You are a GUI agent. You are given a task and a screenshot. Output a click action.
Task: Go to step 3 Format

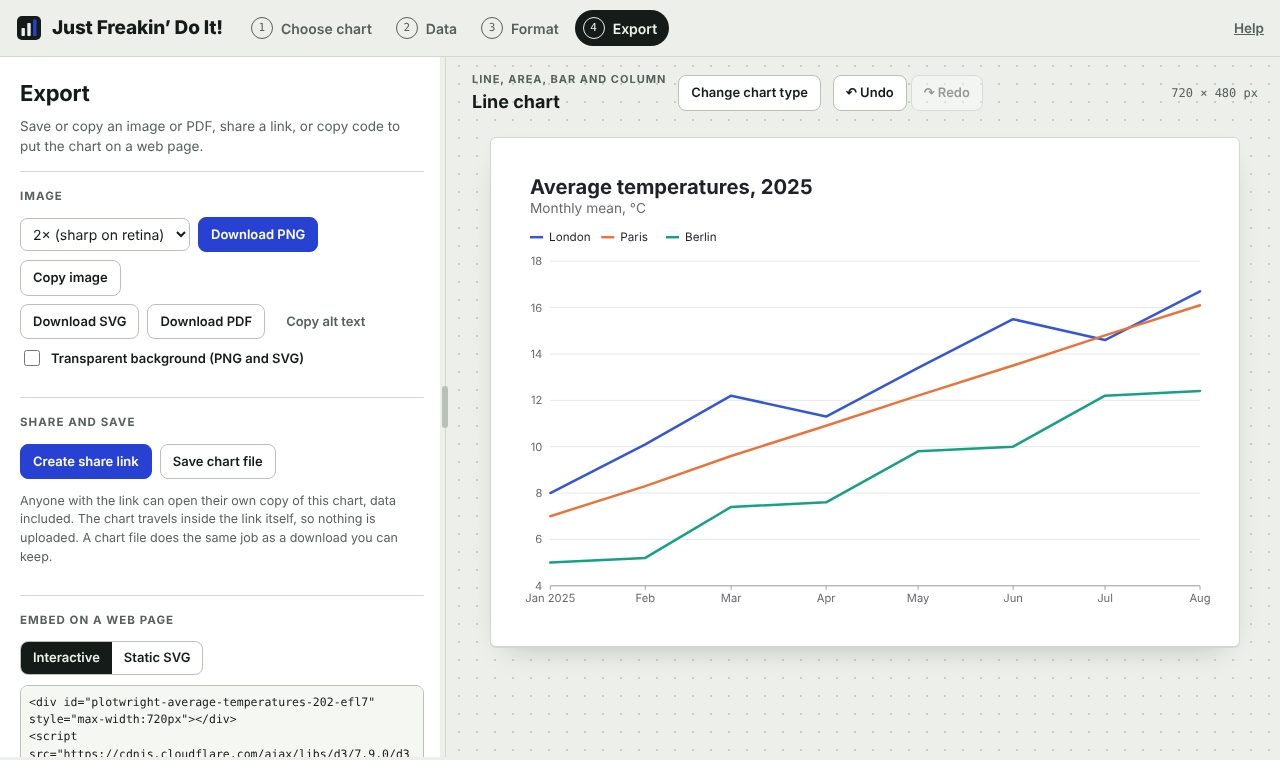(520, 28)
